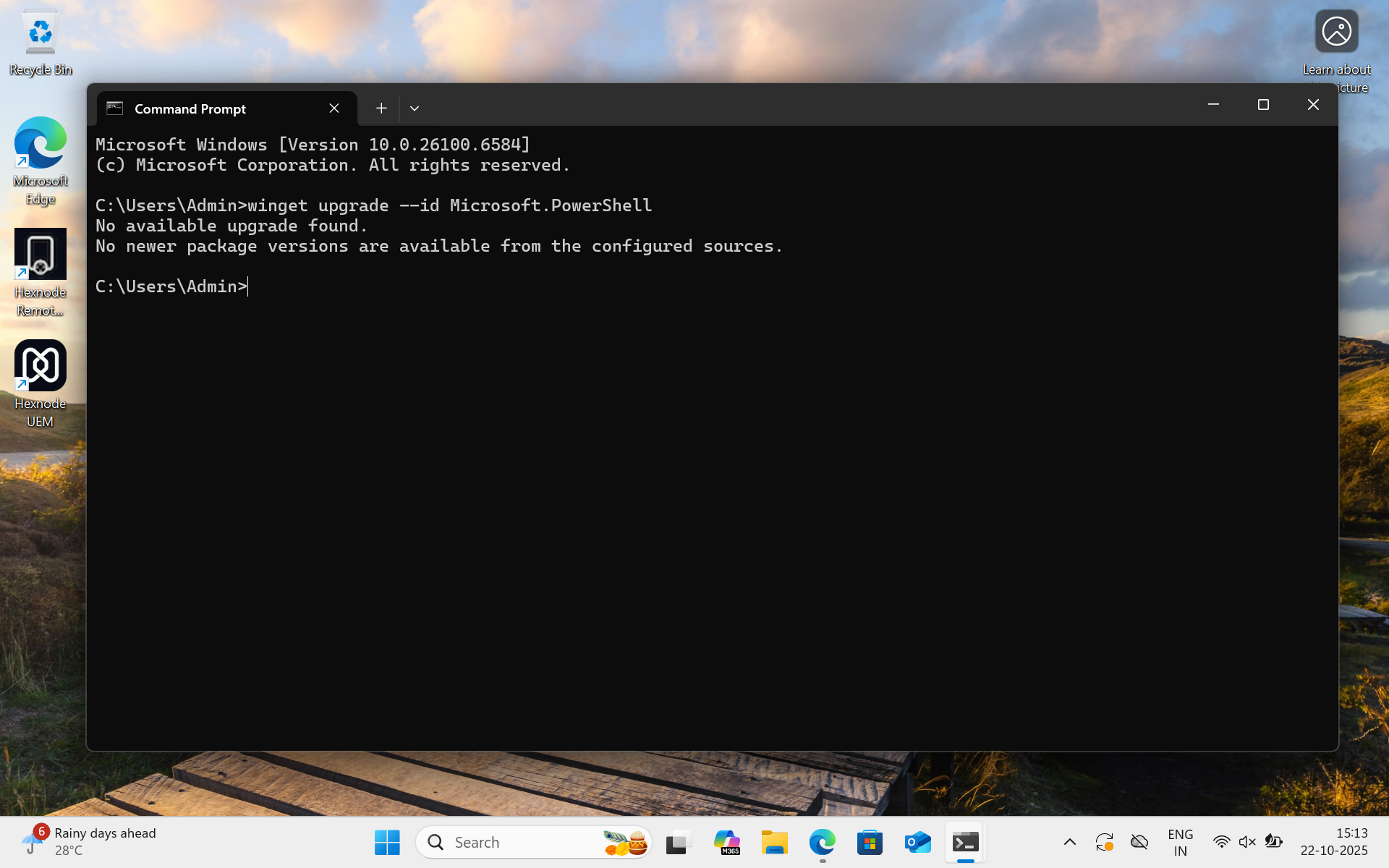Screen dimensions: 1389x868
Task: Open Task View from taskbar
Action: (x=679, y=842)
